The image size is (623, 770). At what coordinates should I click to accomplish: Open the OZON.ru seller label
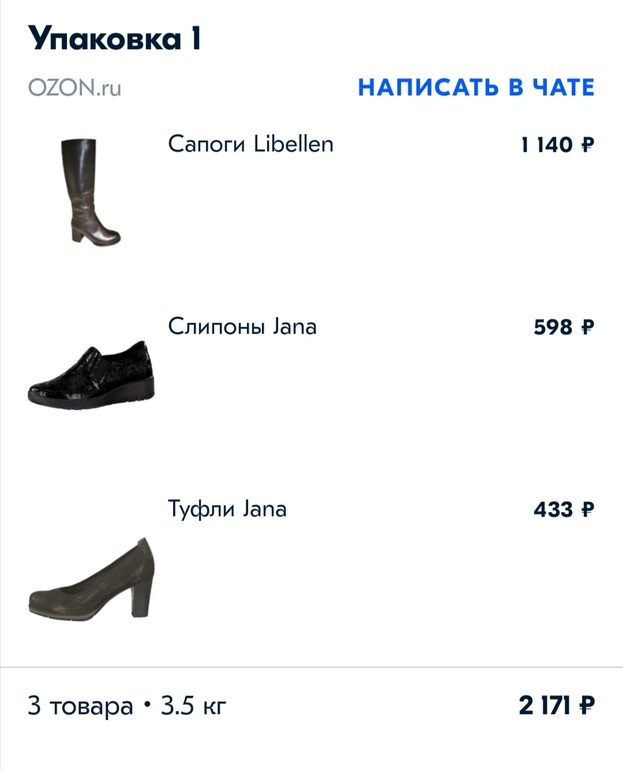pos(74,88)
